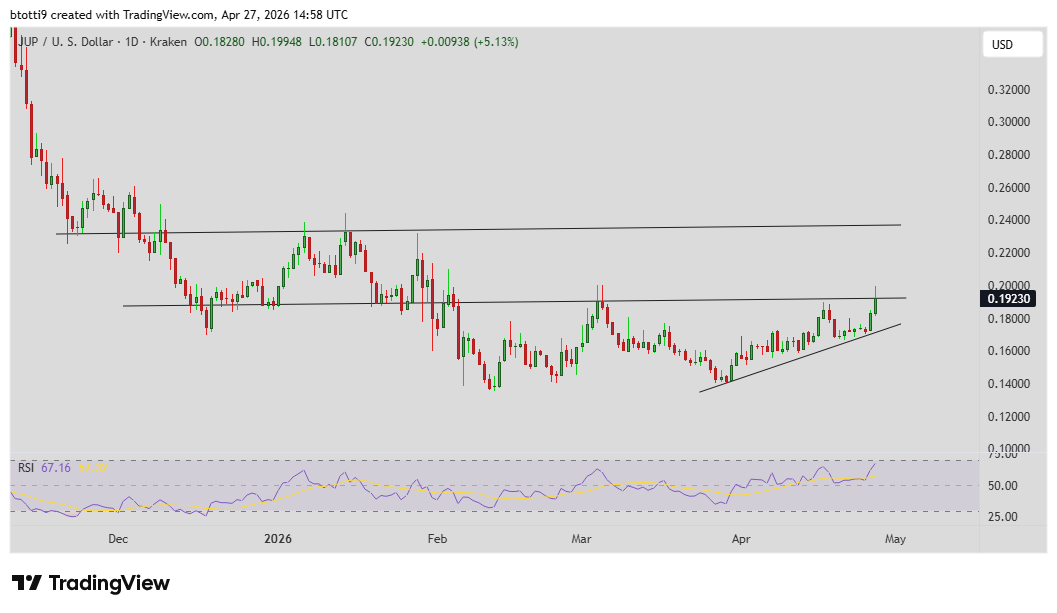
Task: Click the 2026 label on the time axis
Action: (276, 539)
